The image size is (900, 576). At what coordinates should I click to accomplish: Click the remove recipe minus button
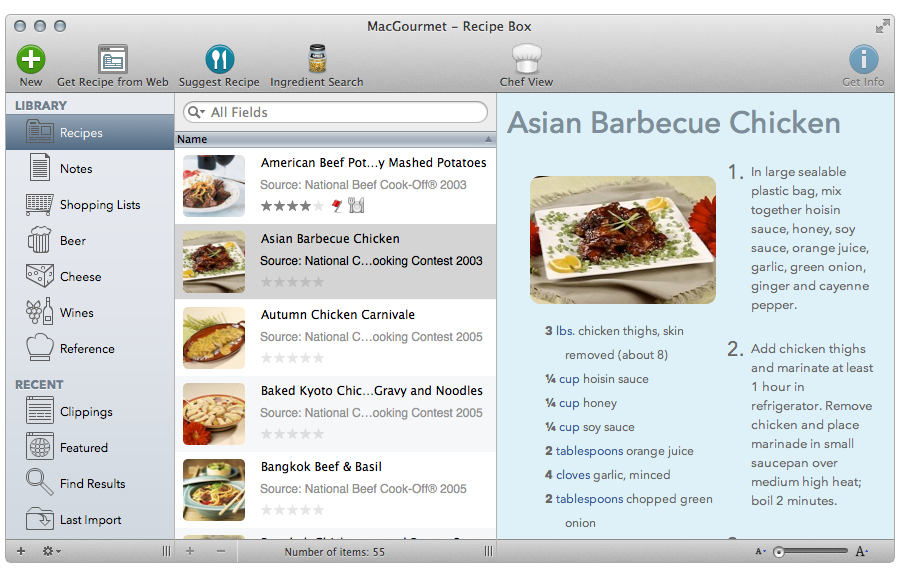(221, 551)
